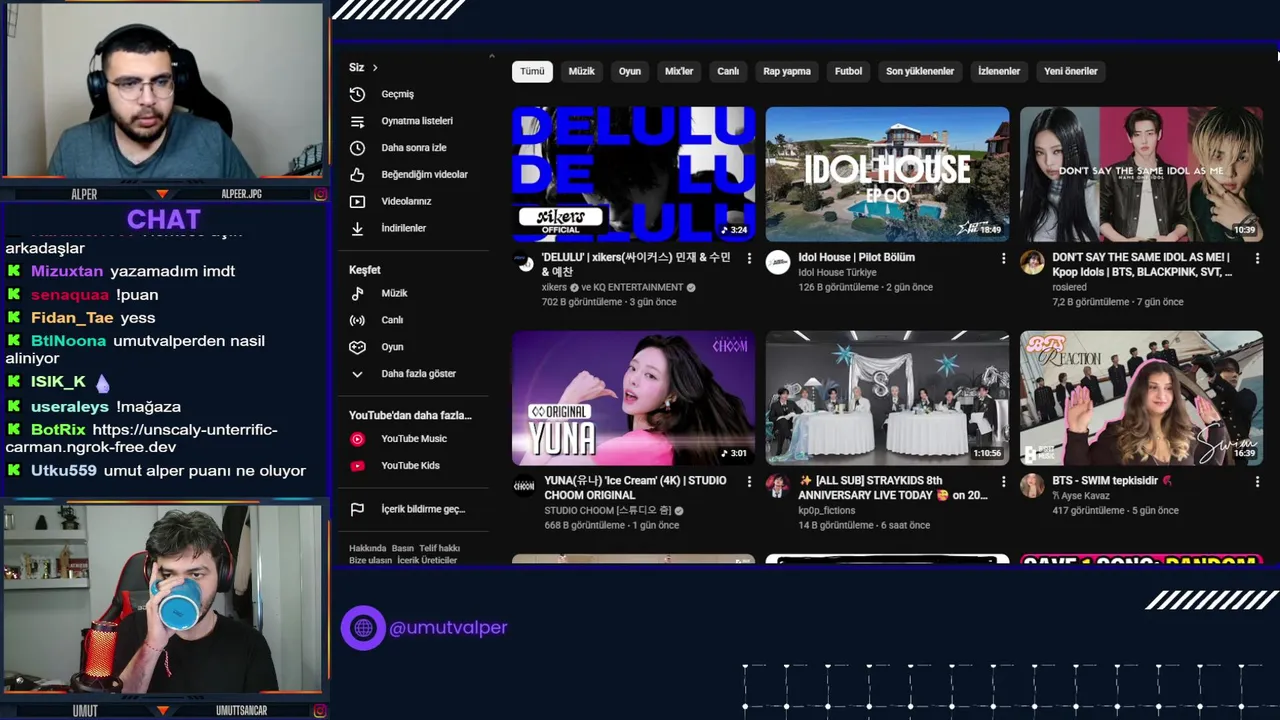The width and height of the screenshot is (1280, 720).
Task: Click chat username Mizuxtan
Action: pos(67,271)
